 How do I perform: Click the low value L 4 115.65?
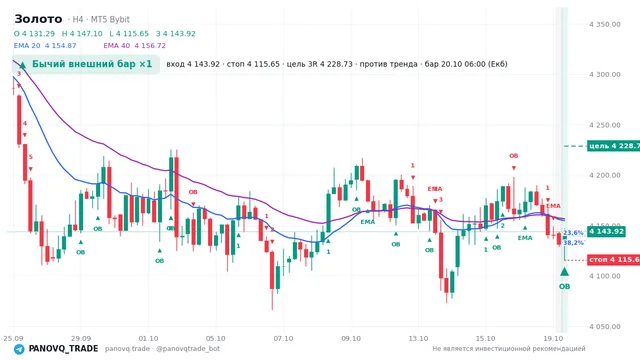129,33
